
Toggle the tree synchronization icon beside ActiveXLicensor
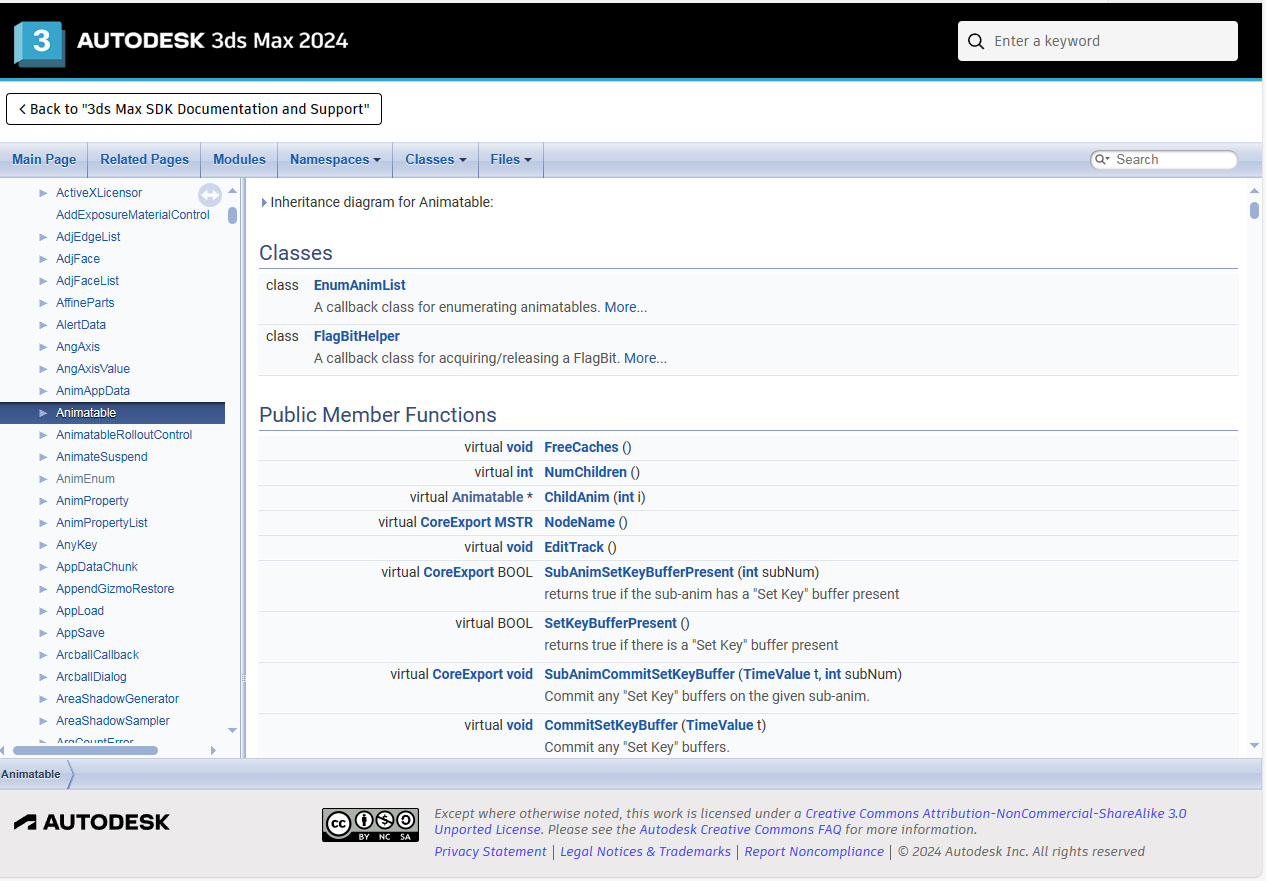point(210,195)
